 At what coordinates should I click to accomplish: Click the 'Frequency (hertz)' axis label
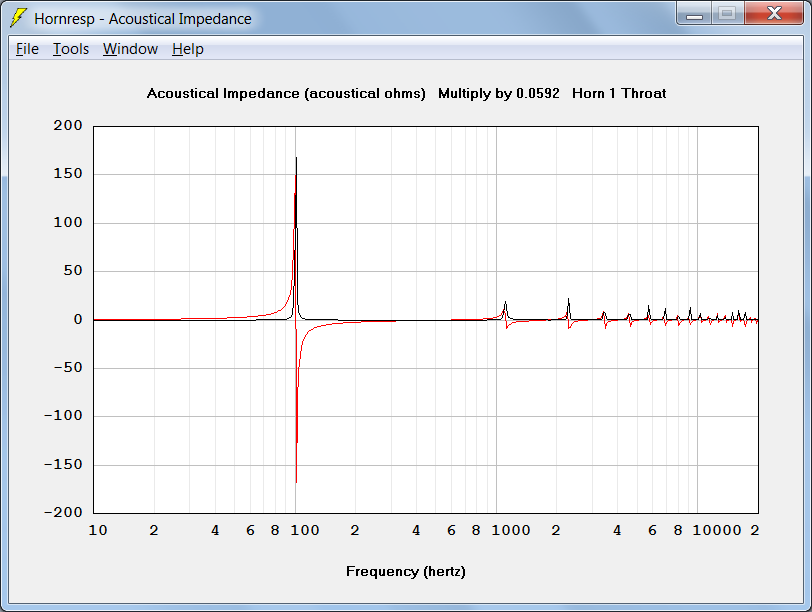coord(406,572)
